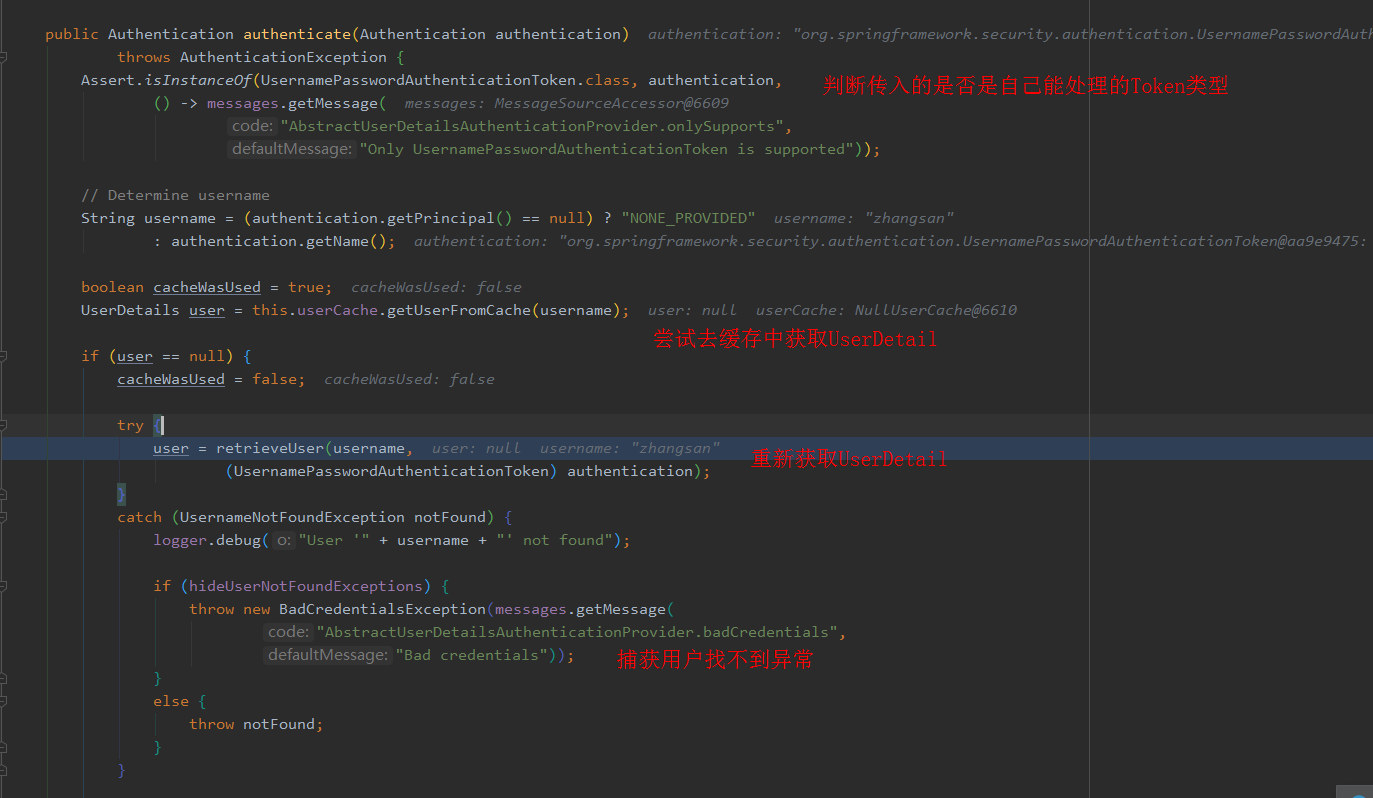Click the 'Assert' class reference
1373x798 pixels.
pyautogui.click(x=108, y=80)
